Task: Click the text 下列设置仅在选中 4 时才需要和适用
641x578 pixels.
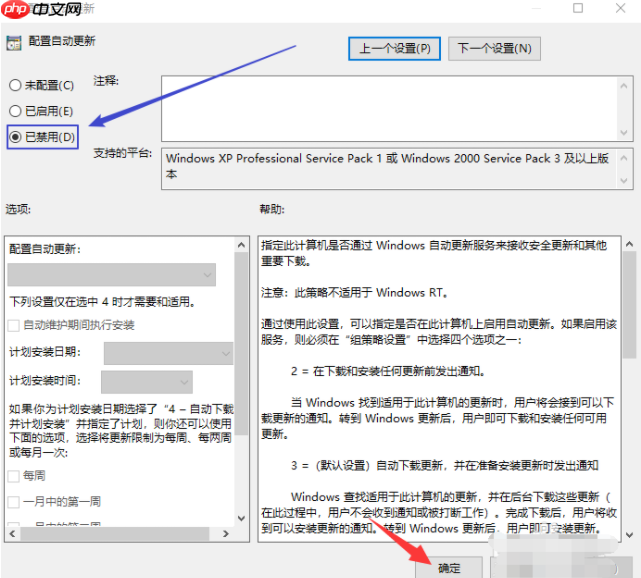Action: tap(102, 302)
